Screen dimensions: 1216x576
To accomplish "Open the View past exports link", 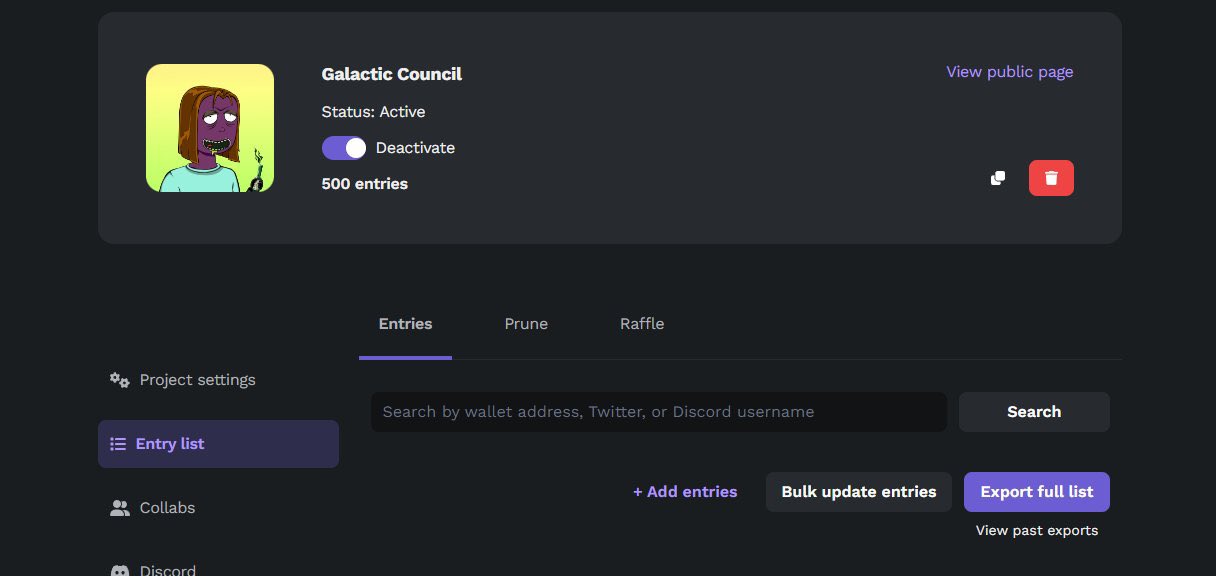I will [1037, 531].
